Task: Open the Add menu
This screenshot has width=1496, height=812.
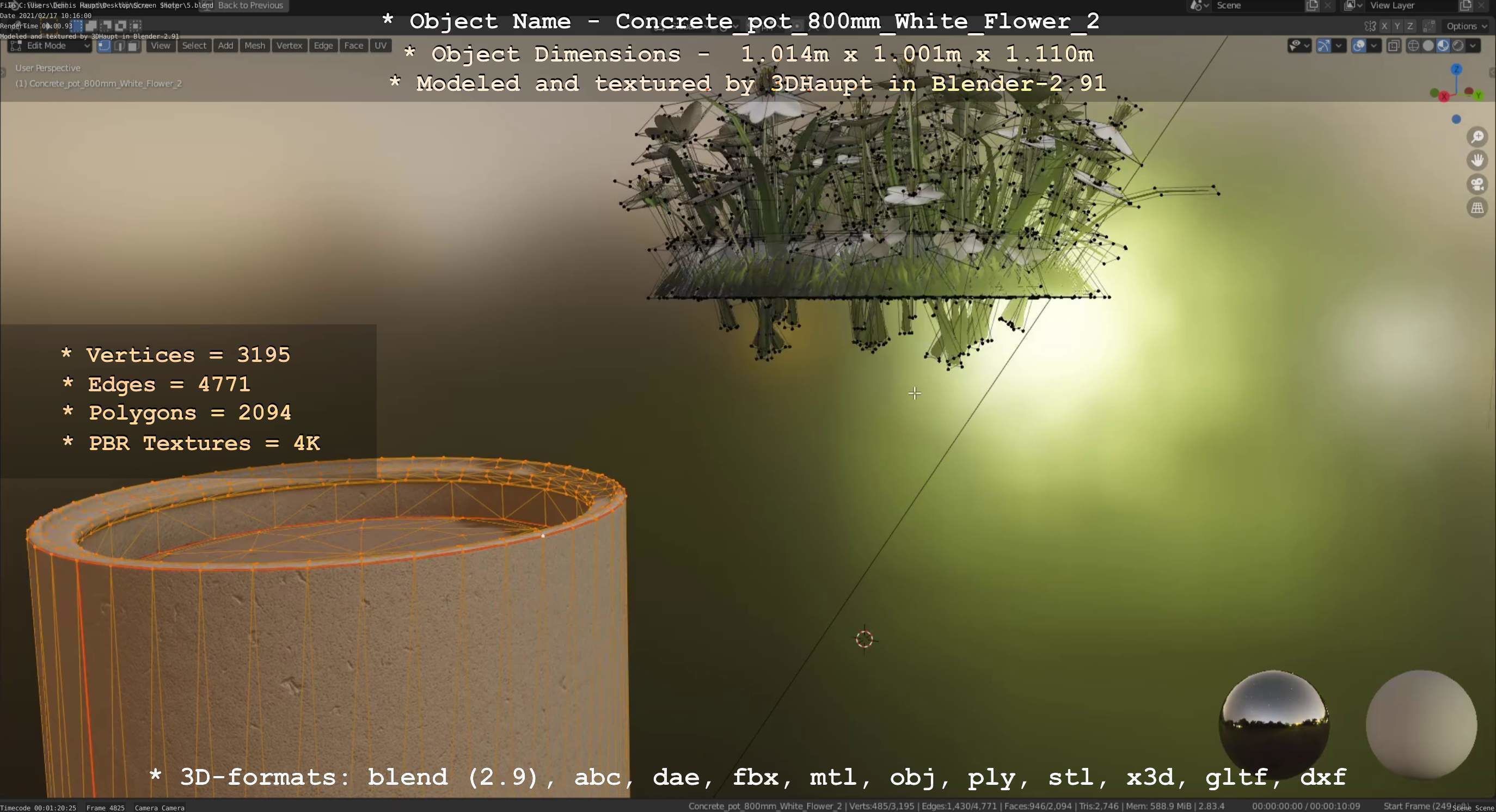Action: click(225, 46)
